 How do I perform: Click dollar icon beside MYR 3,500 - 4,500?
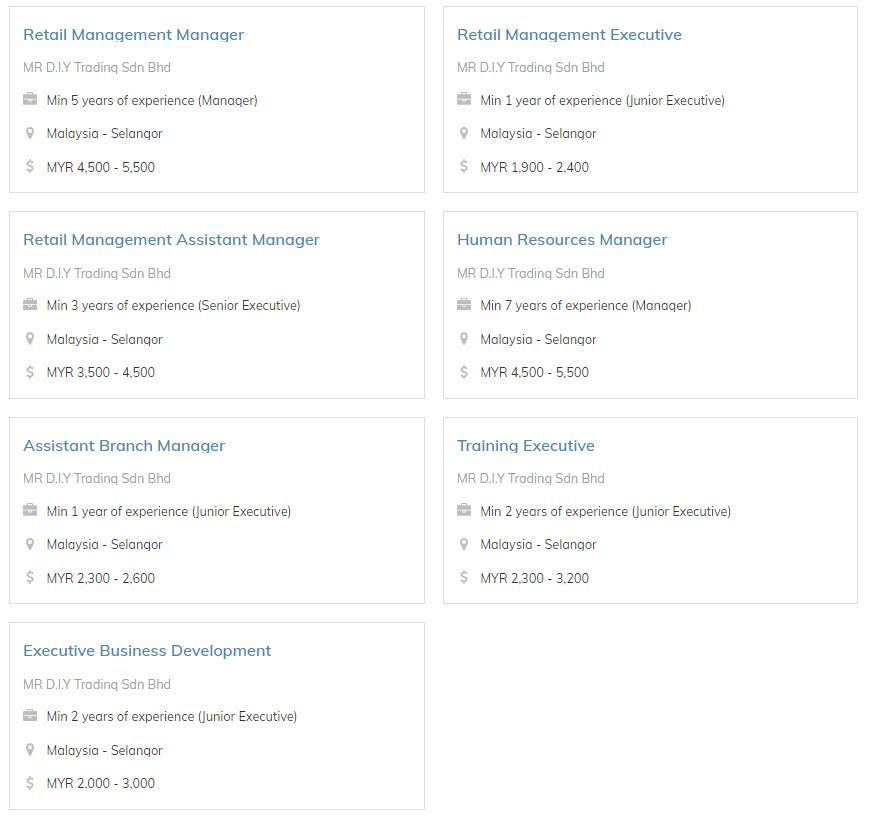[30, 372]
